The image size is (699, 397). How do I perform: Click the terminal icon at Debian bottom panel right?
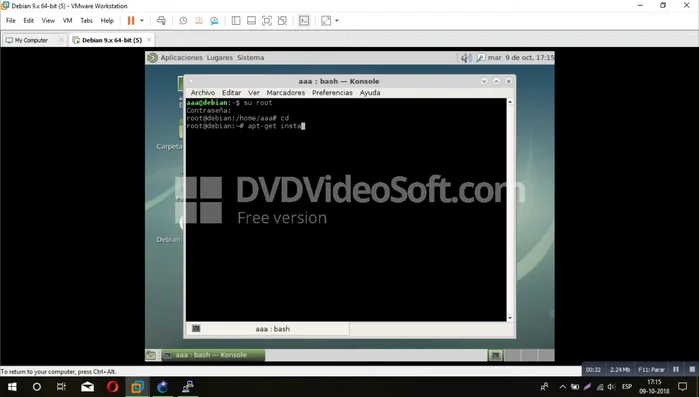click(x=495, y=355)
